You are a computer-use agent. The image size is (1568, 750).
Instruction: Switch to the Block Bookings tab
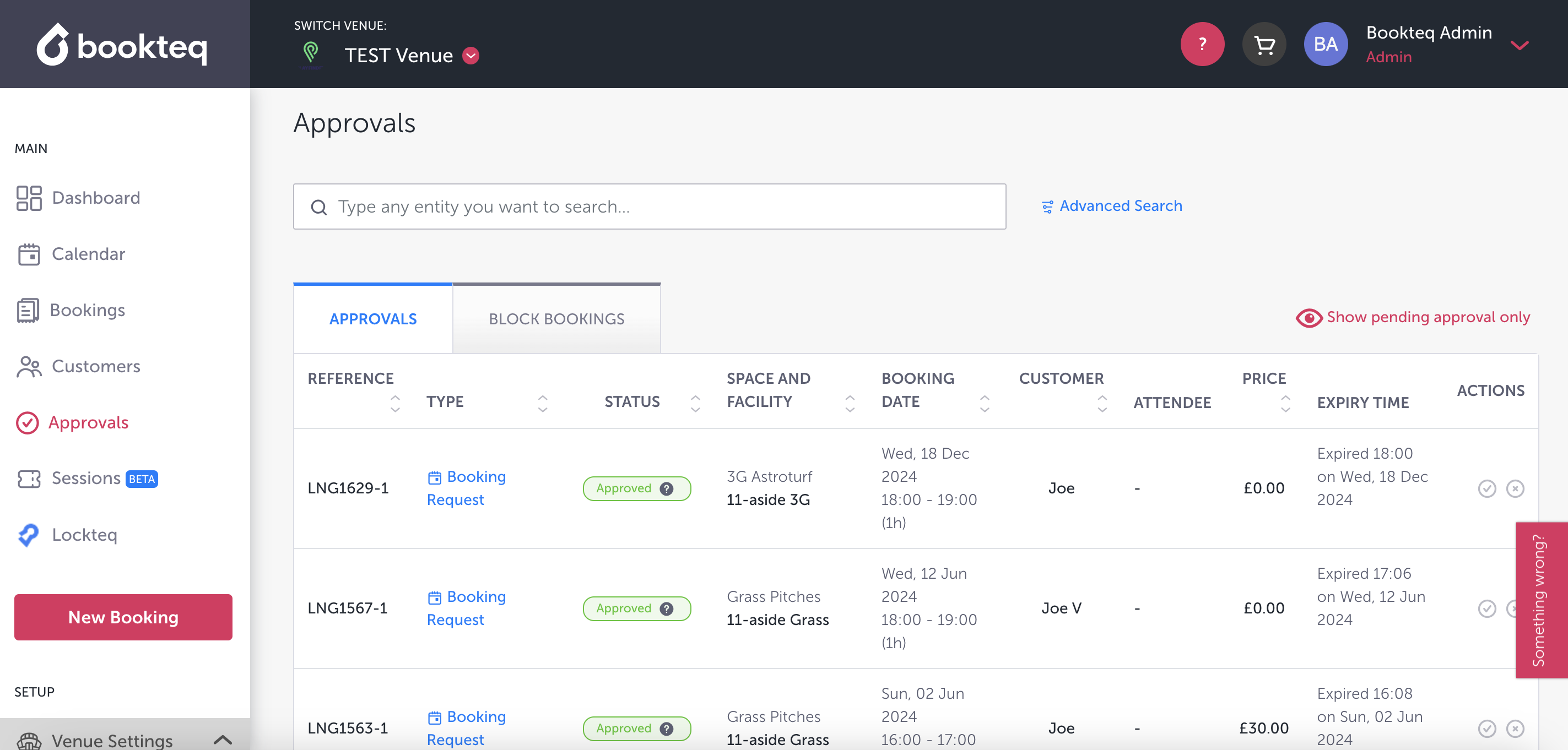(556, 319)
